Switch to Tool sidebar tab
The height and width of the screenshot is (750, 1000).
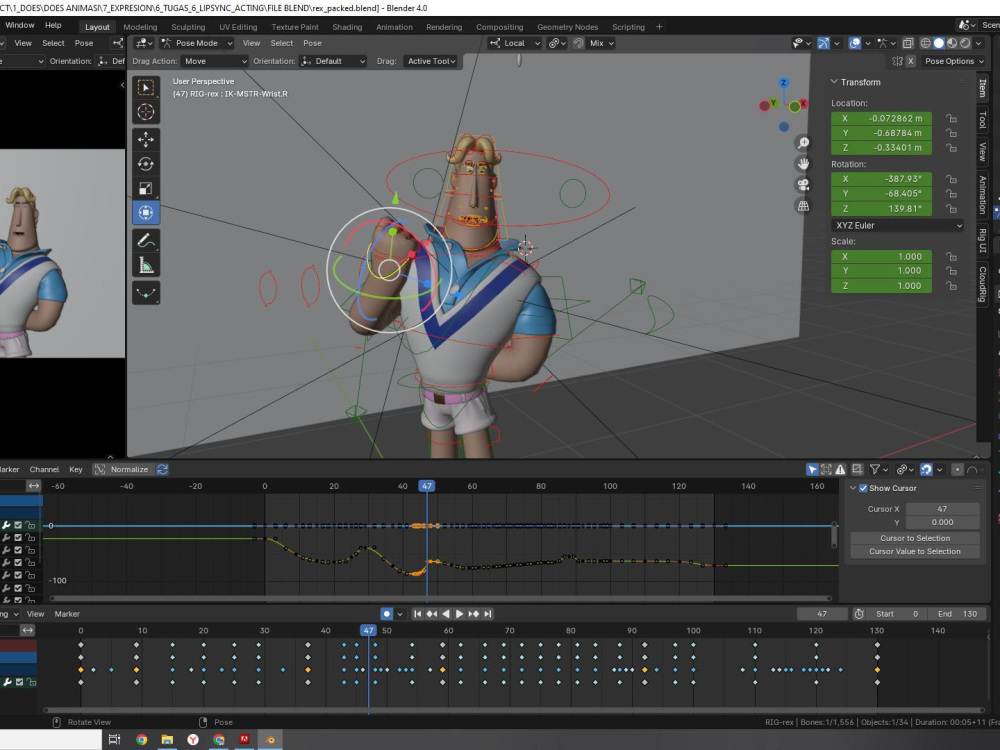983,119
